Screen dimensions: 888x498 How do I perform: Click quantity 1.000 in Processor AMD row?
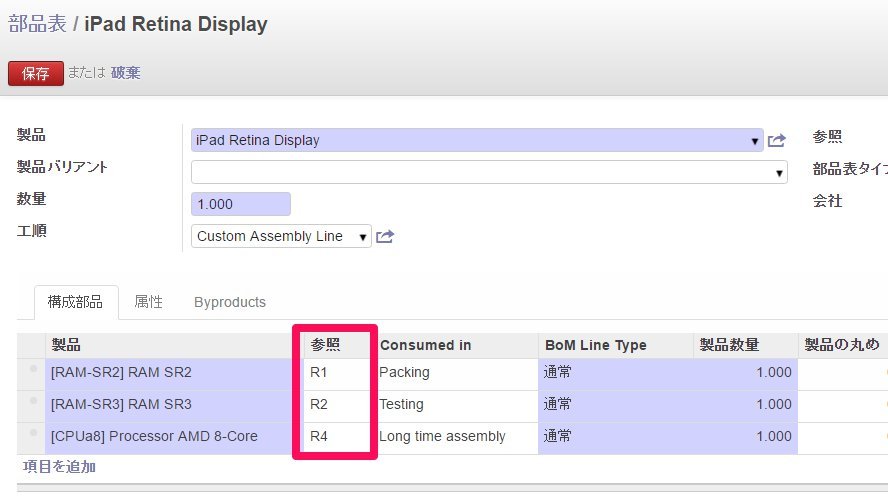[x=745, y=437]
